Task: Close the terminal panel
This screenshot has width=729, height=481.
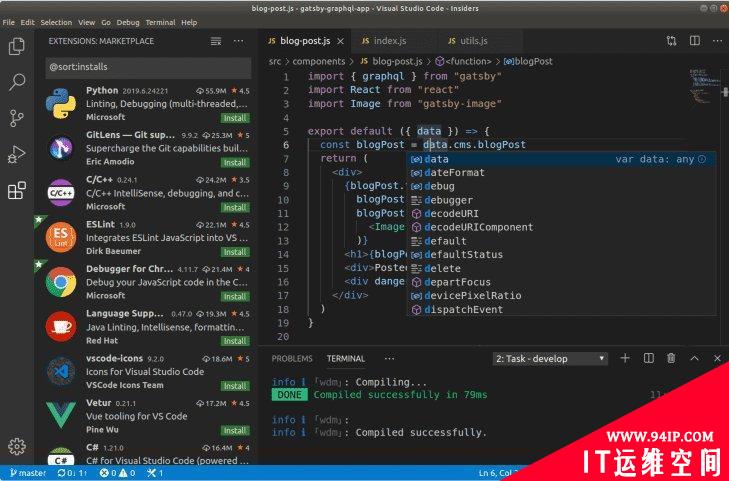Action: [717, 358]
